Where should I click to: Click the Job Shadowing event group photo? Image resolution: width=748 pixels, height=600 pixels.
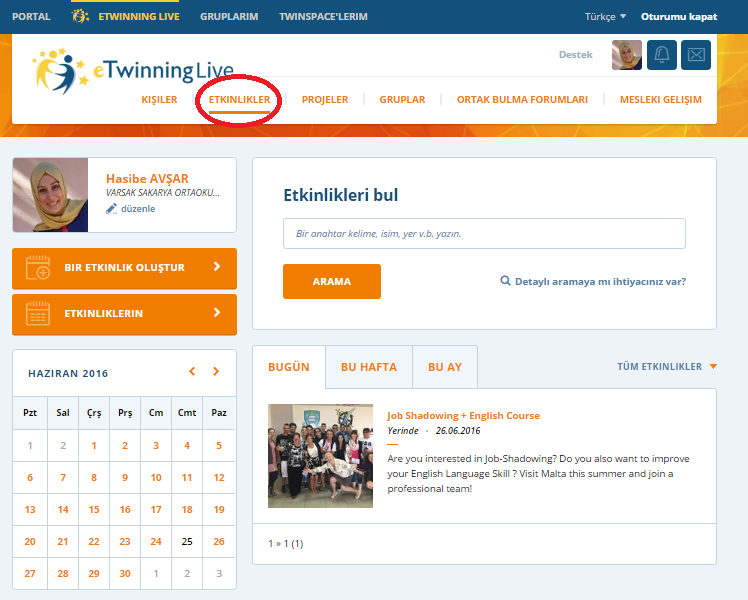[321, 455]
